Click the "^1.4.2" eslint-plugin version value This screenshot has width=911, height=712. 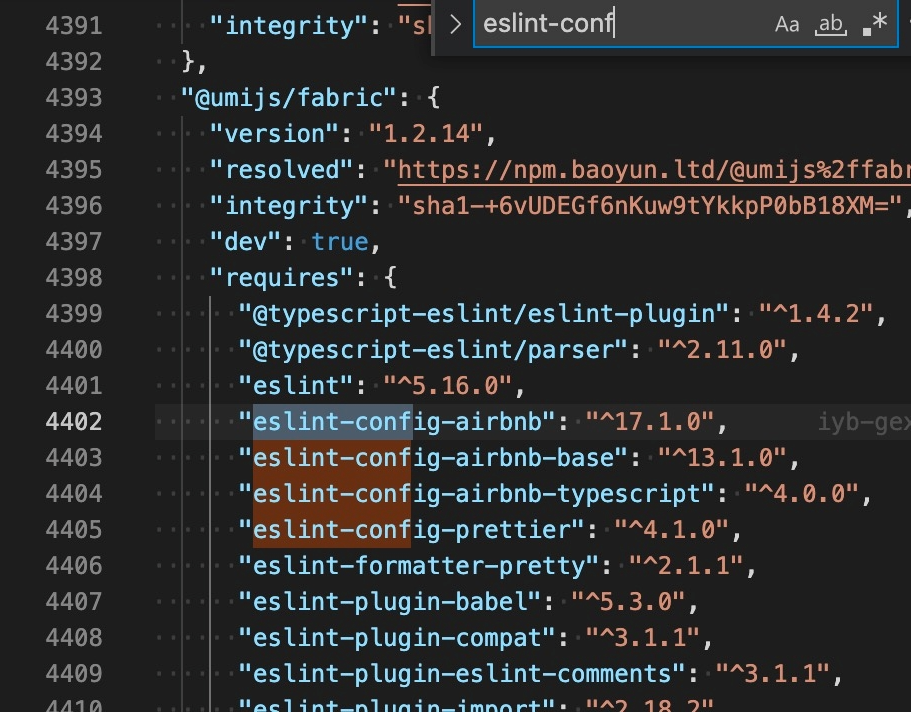[x=816, y=313]
